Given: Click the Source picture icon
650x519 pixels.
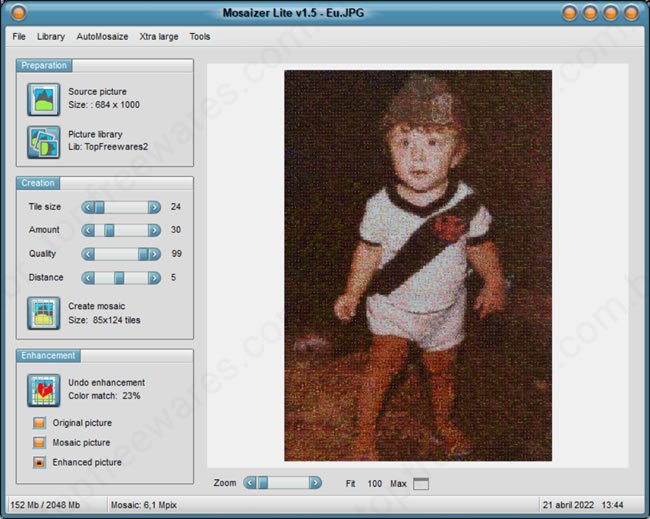Looking at the screenshot, I should coord(45,99).
